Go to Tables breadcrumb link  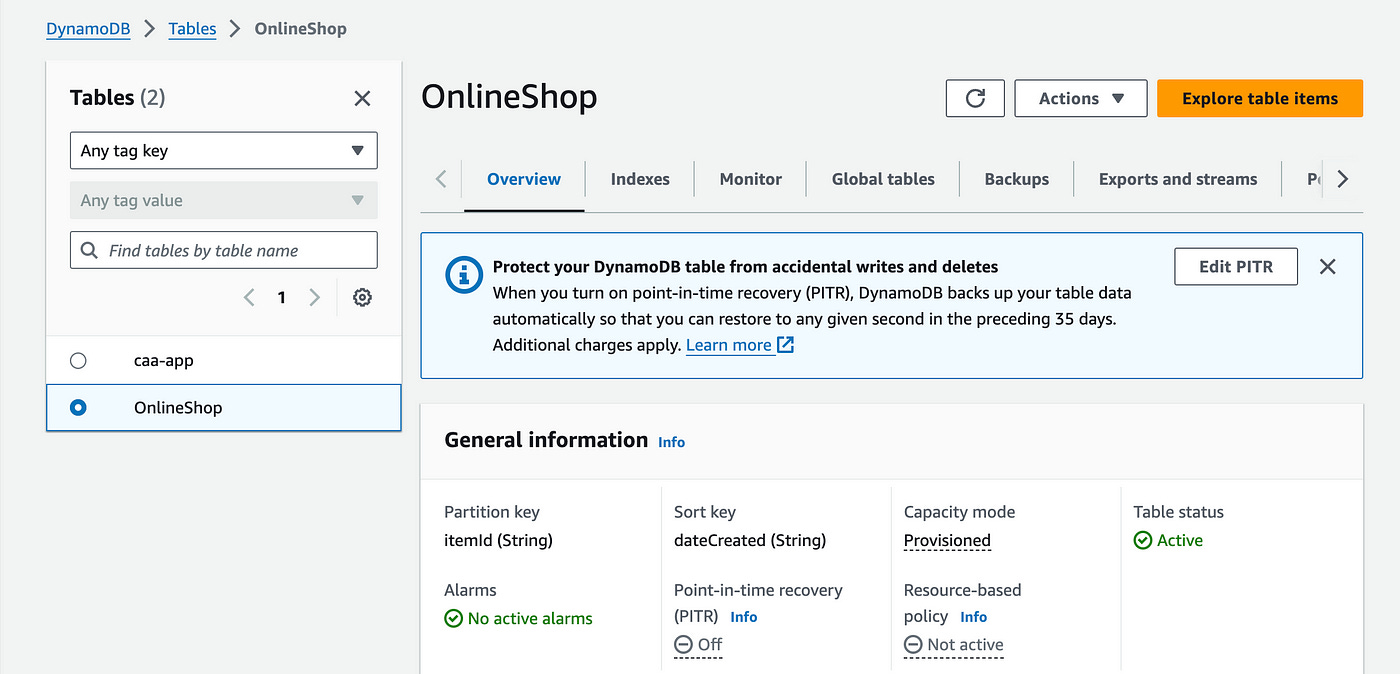coord(192,28)
